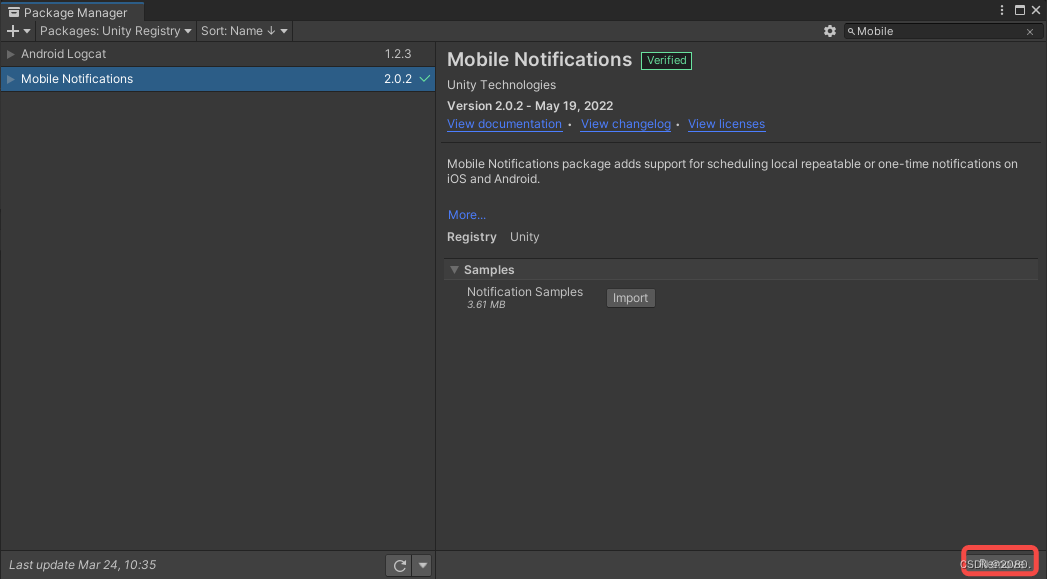The height and width of the screenshot is (579, 1047).
Task: Open the Sort: Name dropdown
Action: tap(244, 31)
